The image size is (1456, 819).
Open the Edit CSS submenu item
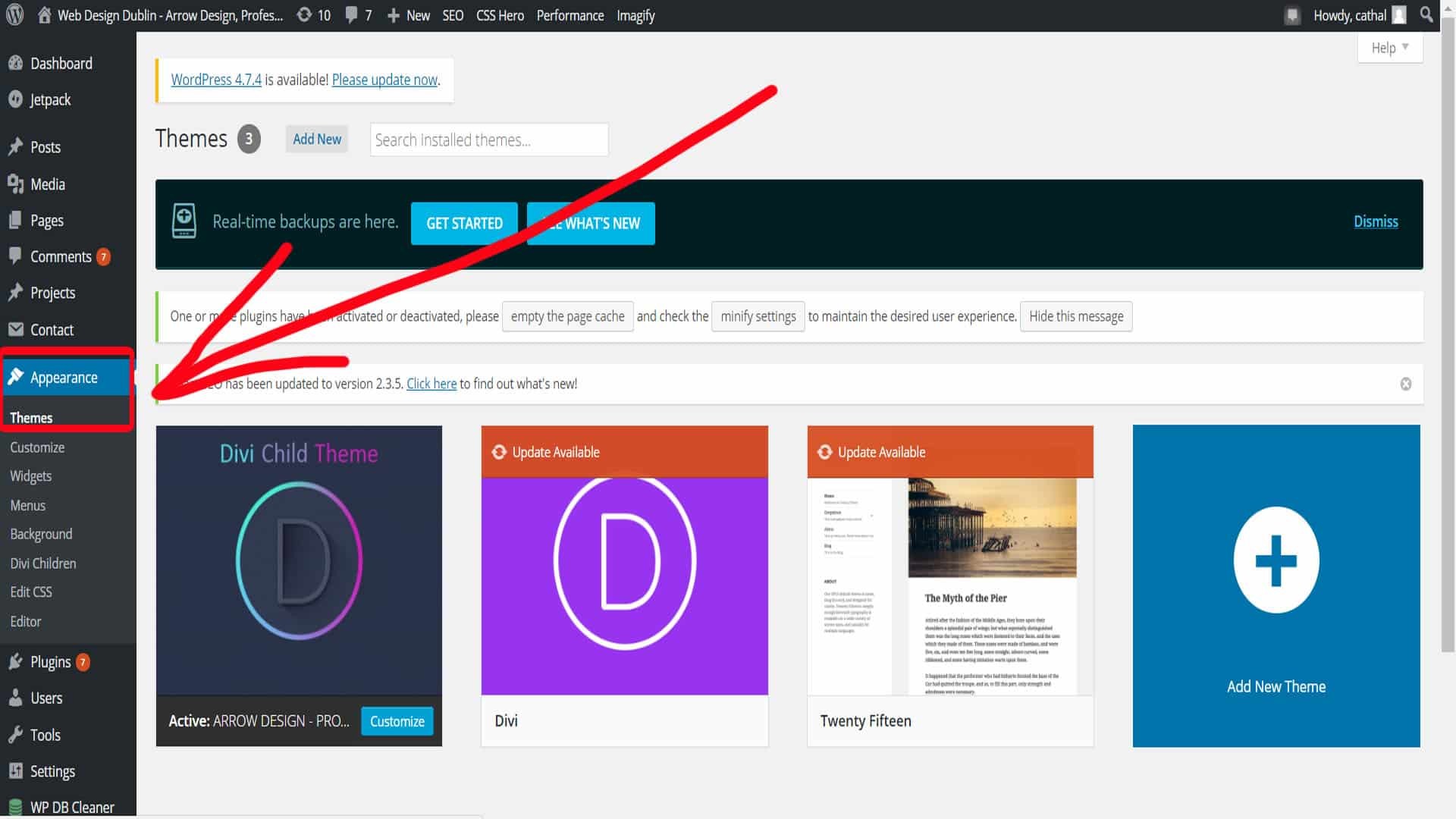click(x=31, y=592)
